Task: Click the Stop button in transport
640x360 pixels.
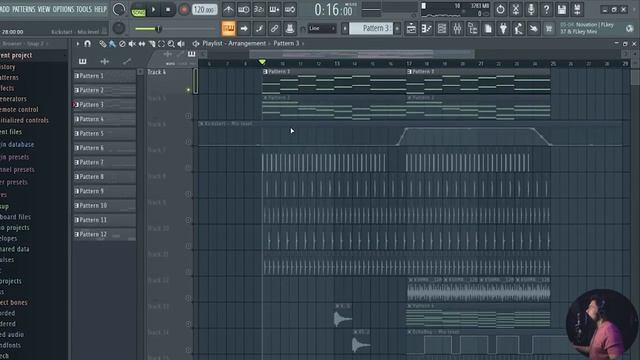Action: point(168,9)
